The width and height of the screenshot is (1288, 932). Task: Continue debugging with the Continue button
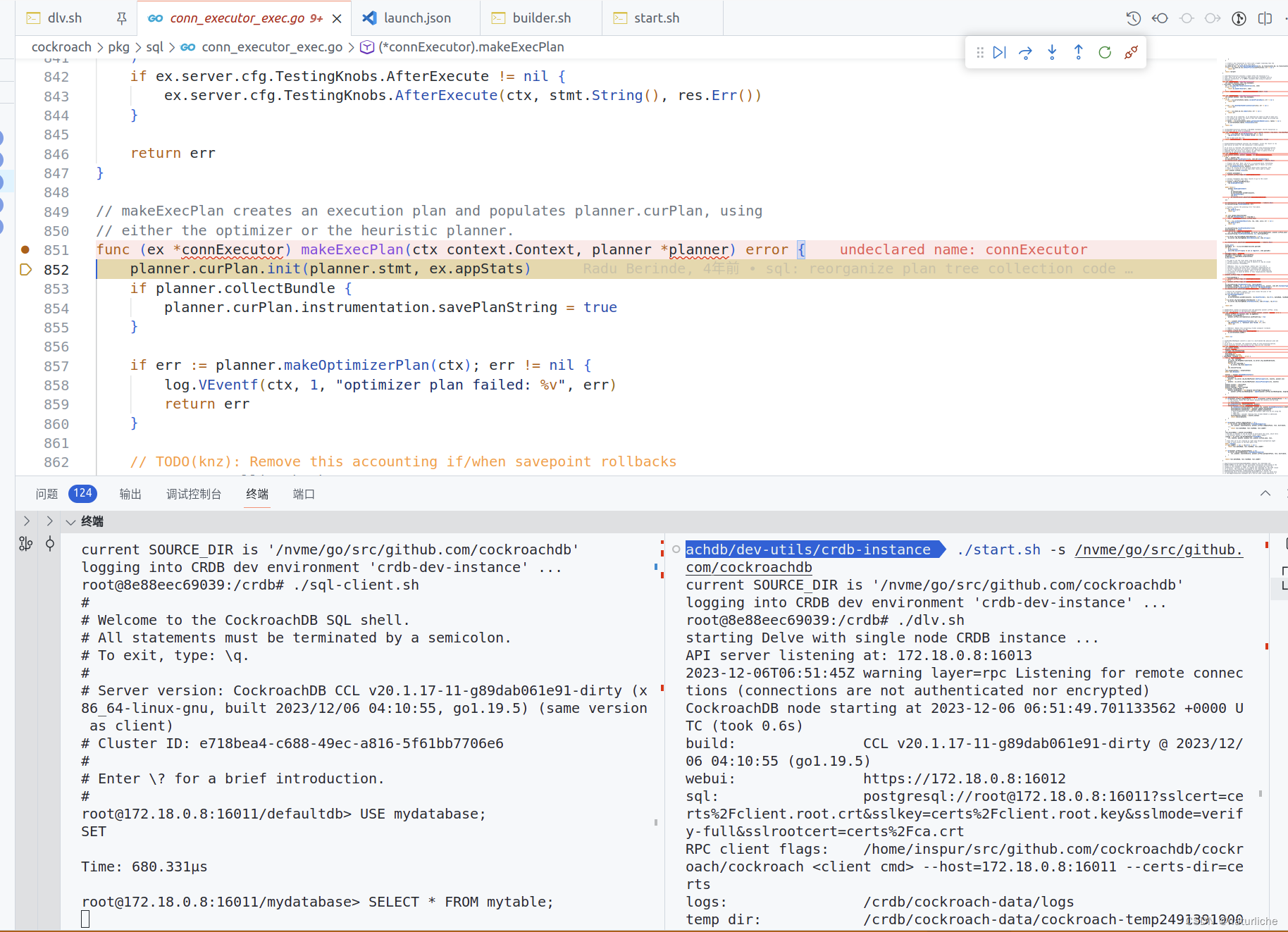click(999, 52)
